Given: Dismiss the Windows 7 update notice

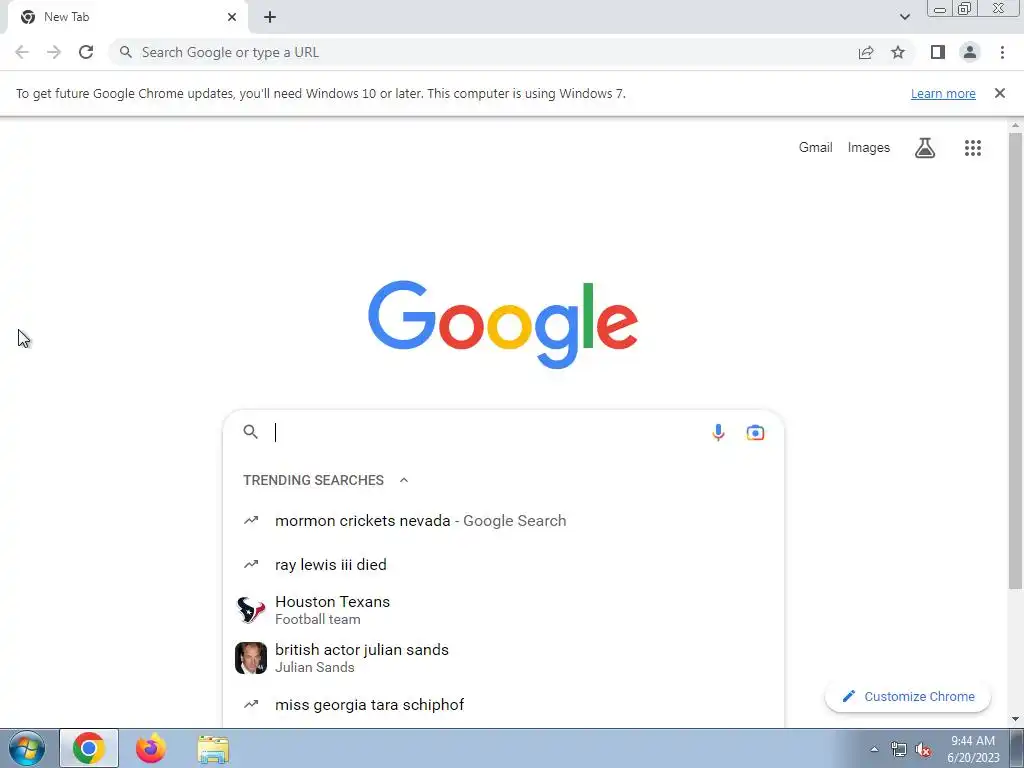Looking at the screenshot, I should 1000,93.
